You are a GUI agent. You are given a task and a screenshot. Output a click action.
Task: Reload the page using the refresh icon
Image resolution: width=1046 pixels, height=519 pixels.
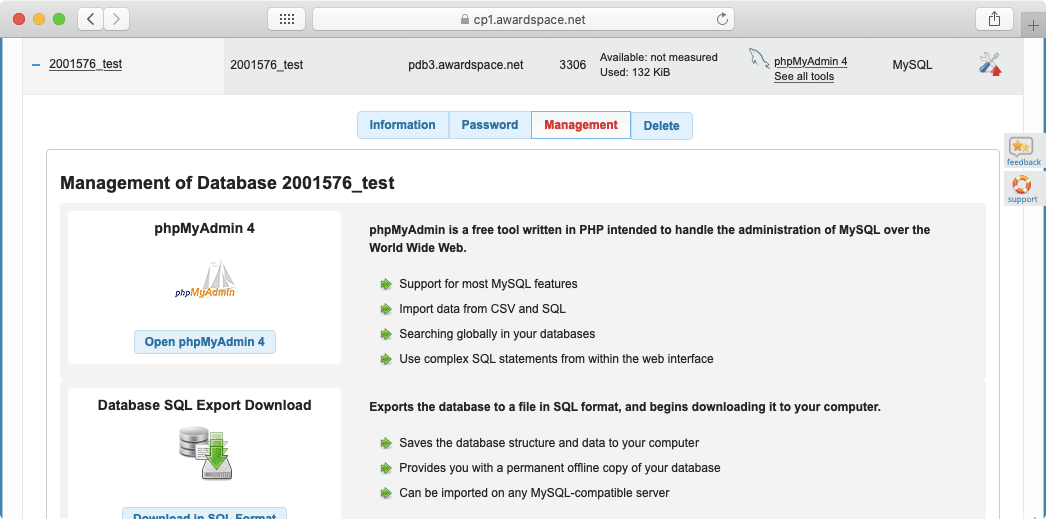point(722,19)
